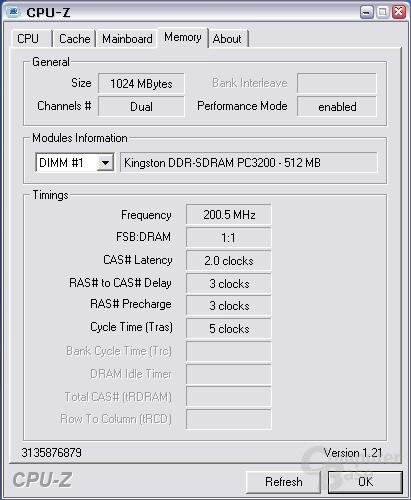Click the Version 1.21 text
411x500 pixels.
tap(353, 452)
